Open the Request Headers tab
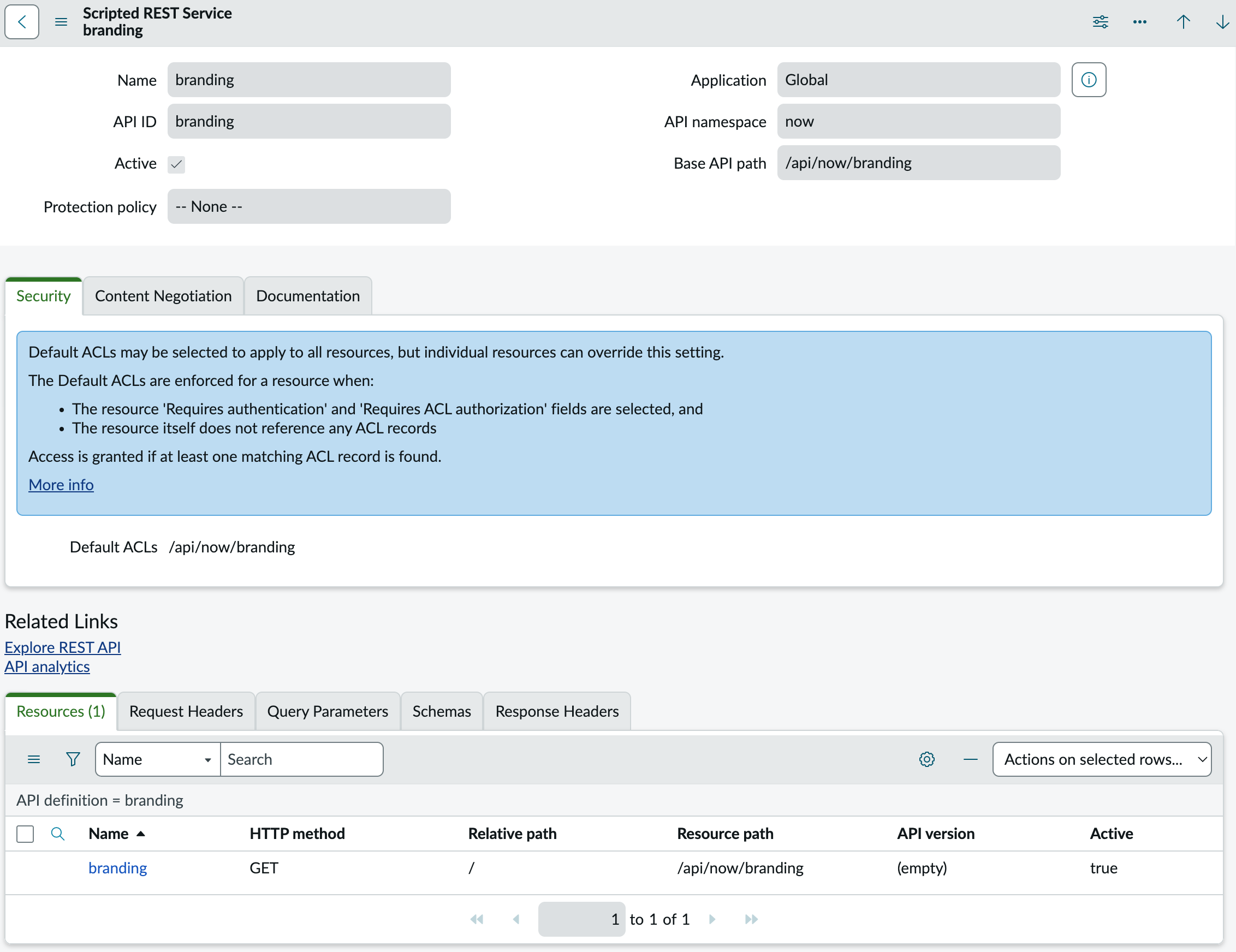The height and width of the screenshot is (952, 1236). (186, 711)
